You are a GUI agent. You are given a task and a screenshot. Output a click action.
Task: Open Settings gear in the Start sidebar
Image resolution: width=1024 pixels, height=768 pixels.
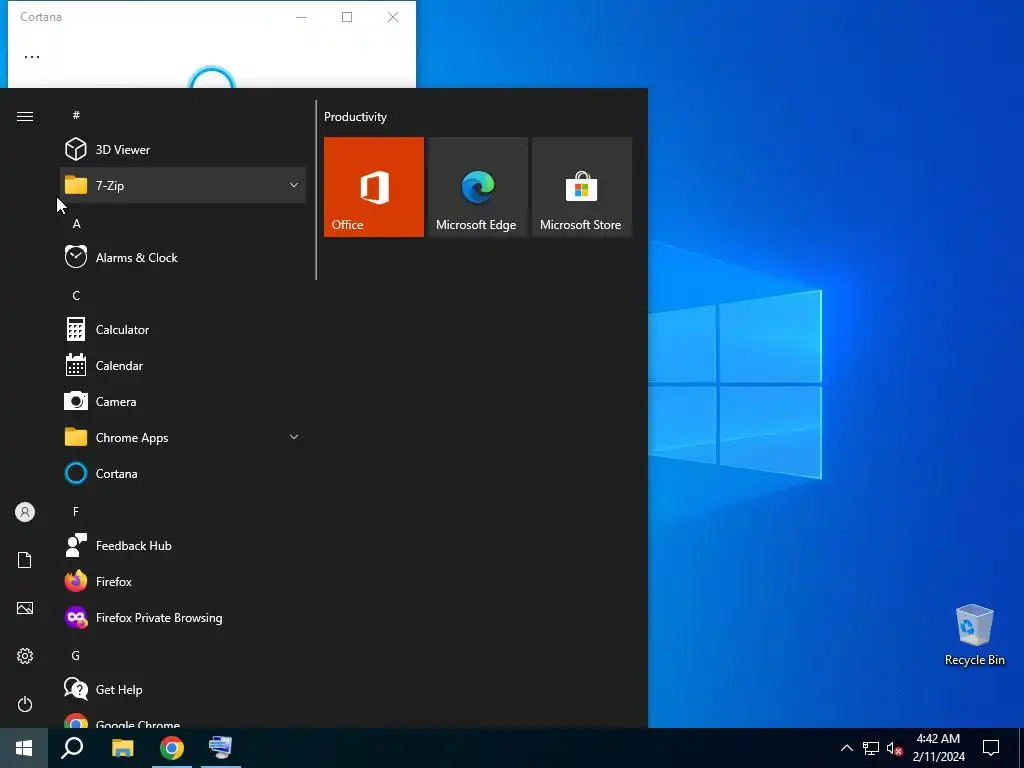[25, 656]
